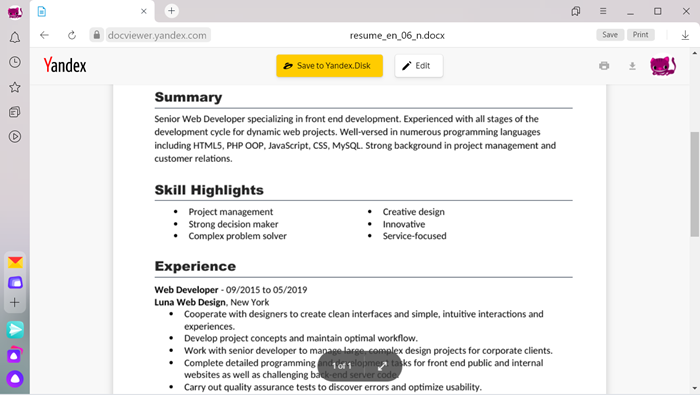This screenshot has width=700, height=395.
Task: Click the Print button in address bar
Action: tap(641, 35)
